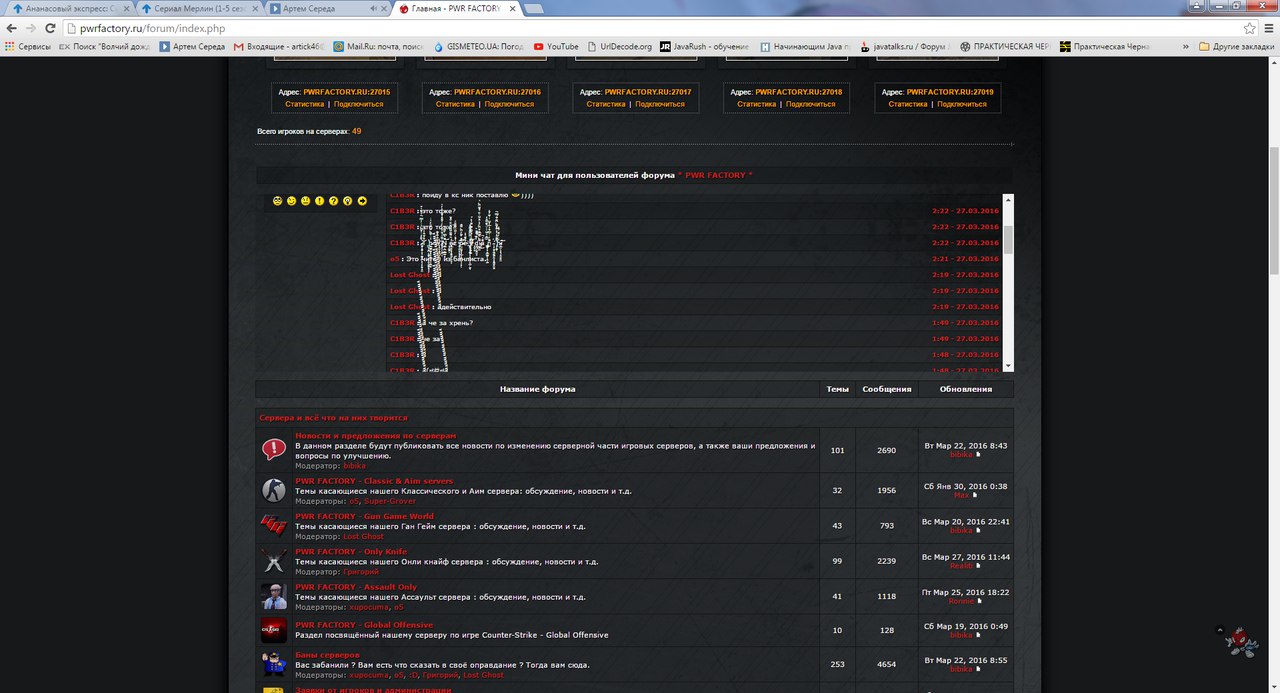Image resolution: width=1280 pixels, height=693 pixels.
Task: Open the YouTube bookmark
Action: click(x=556, y=46)
